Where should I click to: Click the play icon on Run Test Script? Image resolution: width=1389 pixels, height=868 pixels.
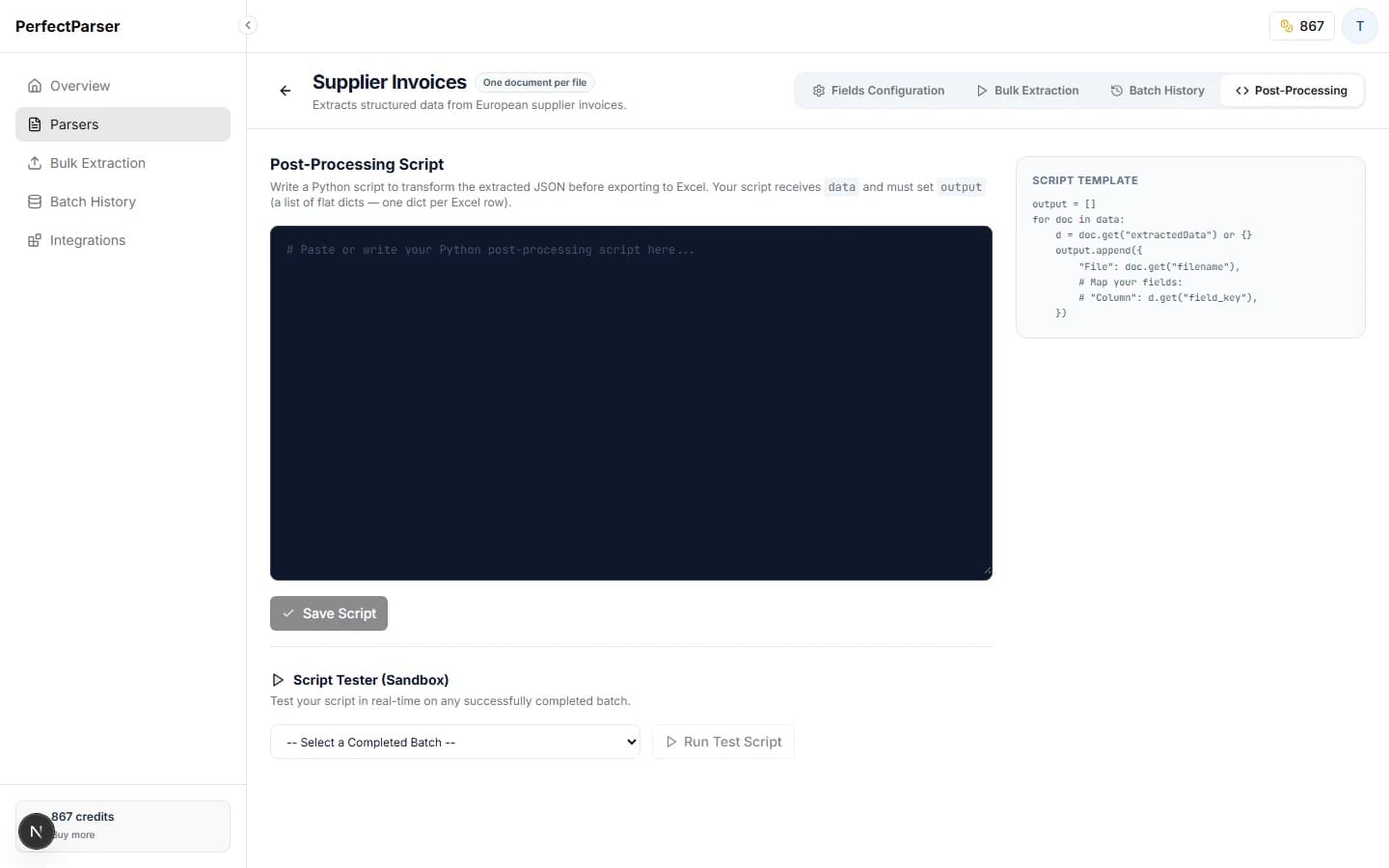tap(671, 742)
